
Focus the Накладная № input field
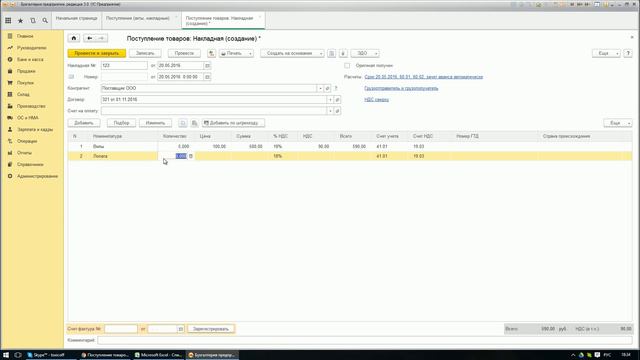124,66
